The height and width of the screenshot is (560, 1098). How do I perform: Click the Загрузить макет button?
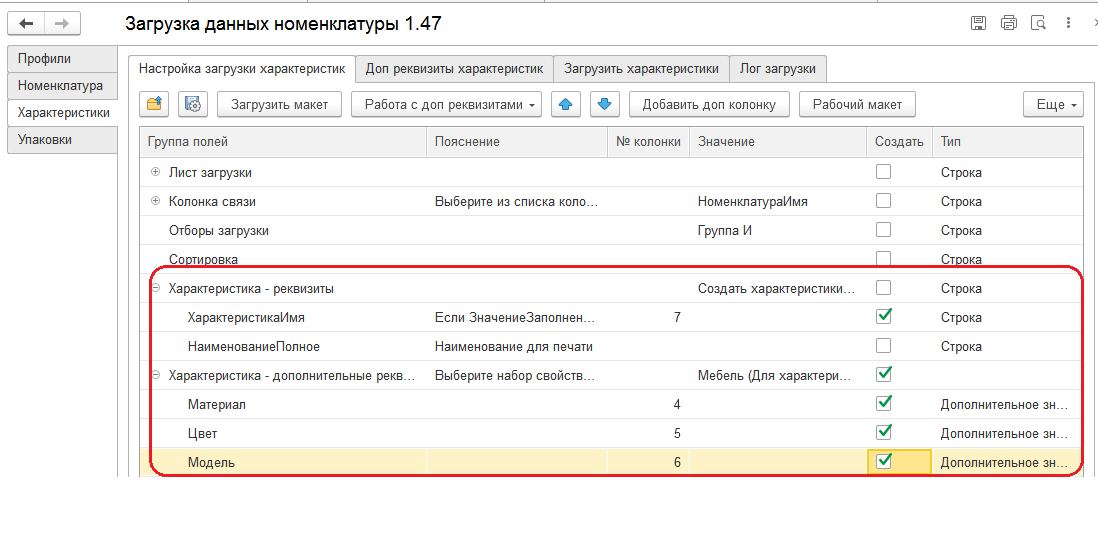click(279, 104)
